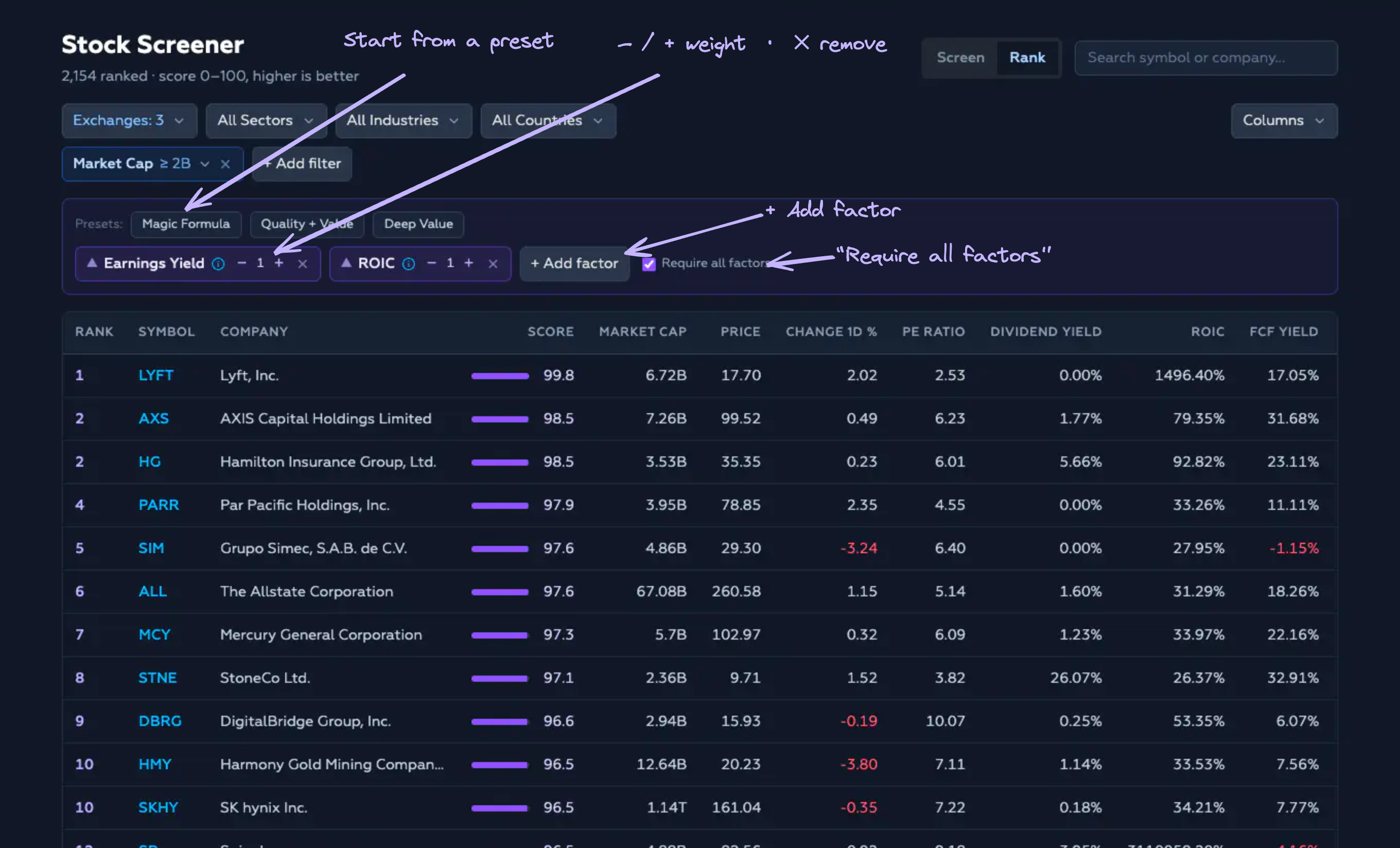The width and height of the screenshot is (1400, 848).
Task: Toggle ROIC factor direction triangle
Action: tap(346, 263)
